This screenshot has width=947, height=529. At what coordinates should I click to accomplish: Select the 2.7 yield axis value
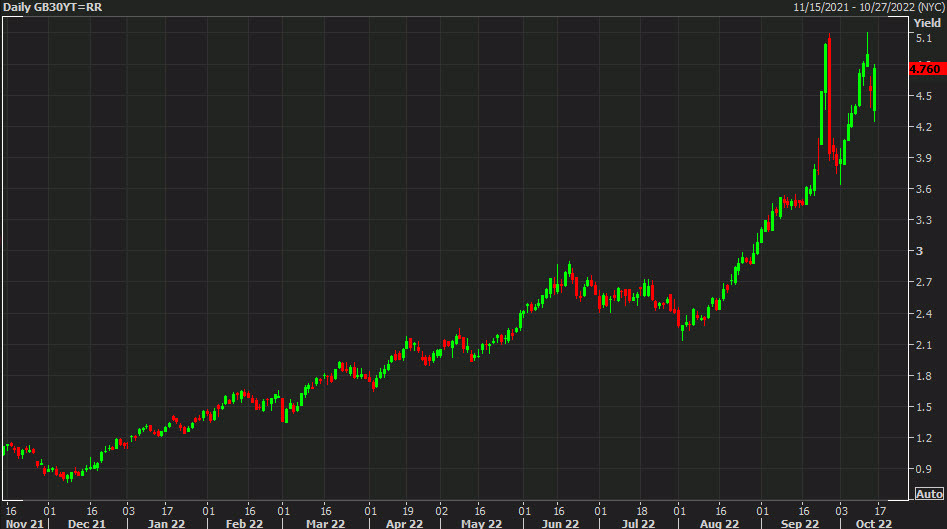point(923,282)
